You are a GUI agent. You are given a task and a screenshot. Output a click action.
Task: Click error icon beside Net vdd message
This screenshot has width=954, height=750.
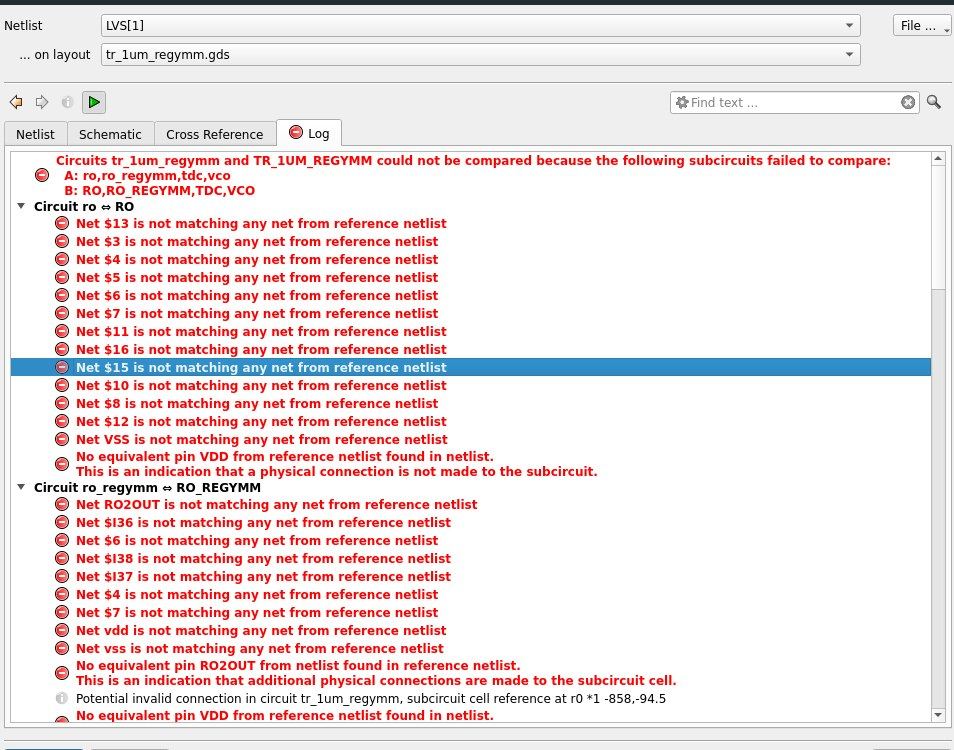click(x=62, y=630)
